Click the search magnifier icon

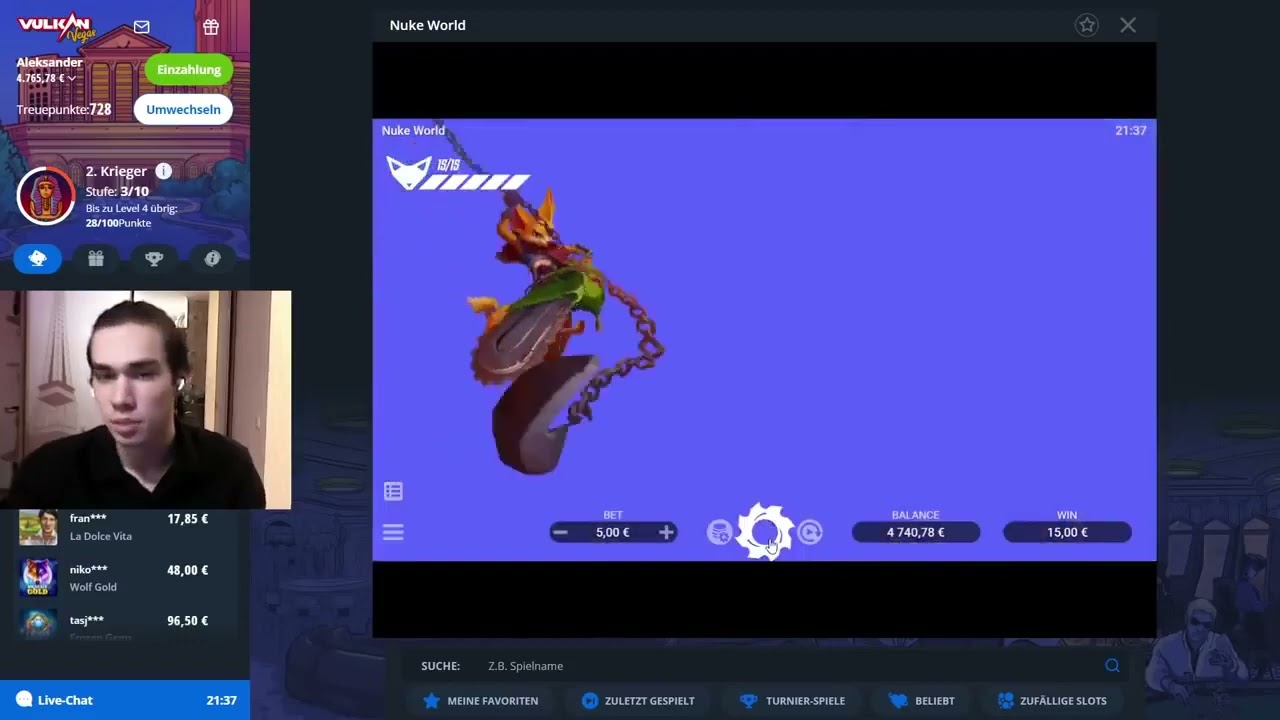click(x=1112, y=666)
